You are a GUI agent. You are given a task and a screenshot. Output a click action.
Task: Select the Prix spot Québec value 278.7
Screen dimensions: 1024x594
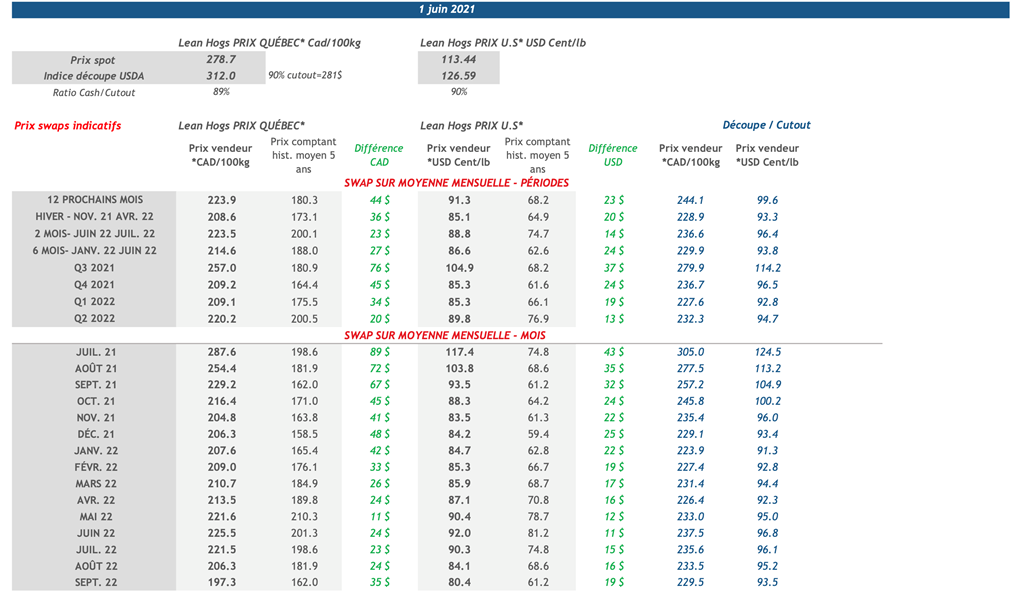coord(220,60)
